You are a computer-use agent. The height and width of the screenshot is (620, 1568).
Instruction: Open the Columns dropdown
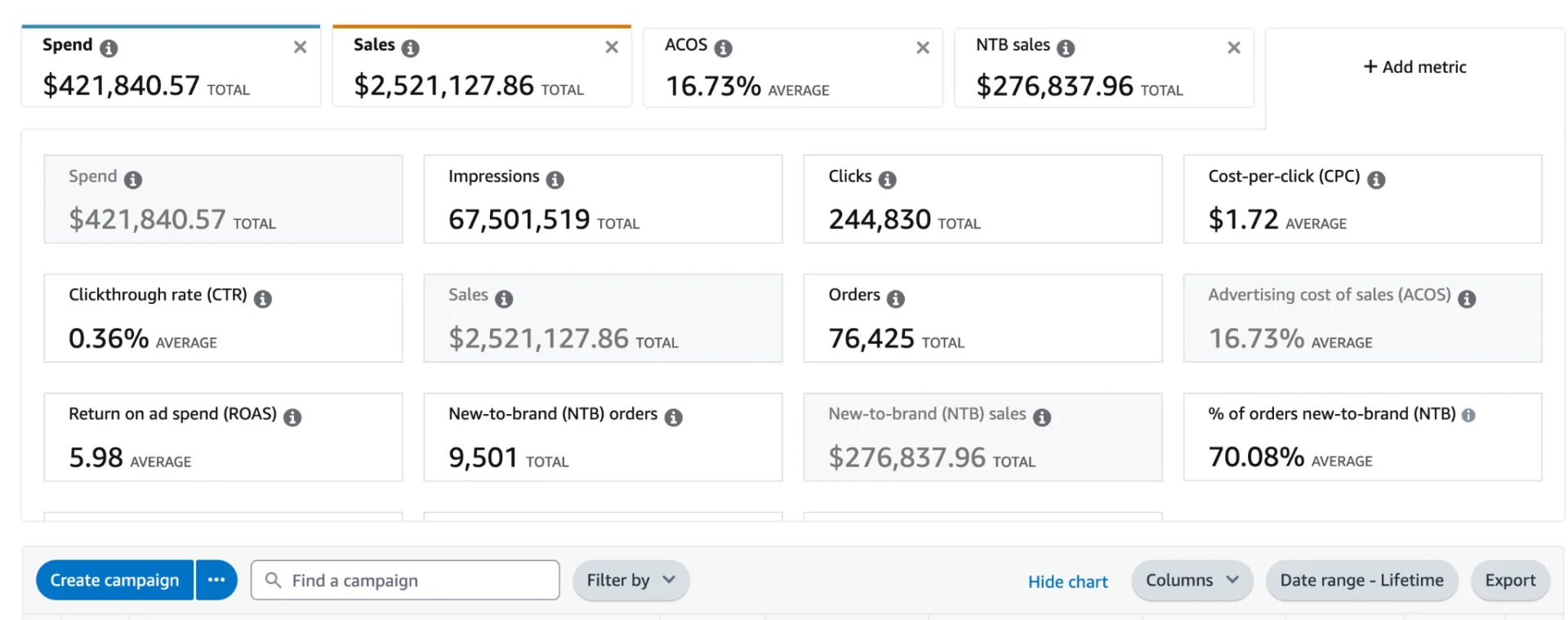1192,580
